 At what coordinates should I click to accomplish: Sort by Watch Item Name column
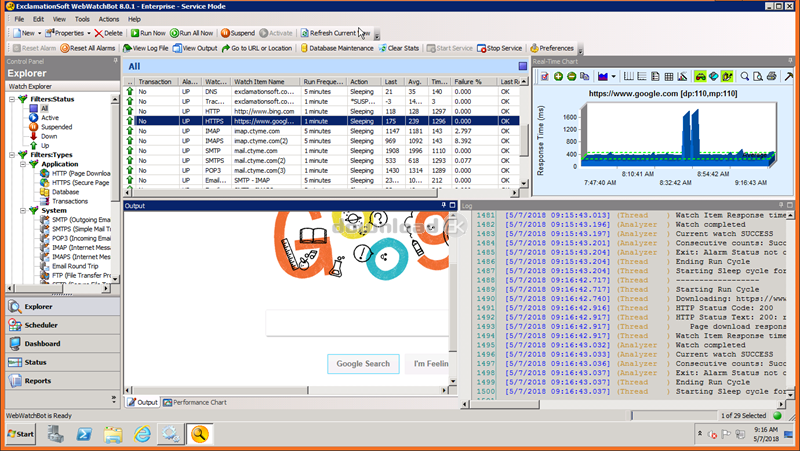[x=265, y=82]
